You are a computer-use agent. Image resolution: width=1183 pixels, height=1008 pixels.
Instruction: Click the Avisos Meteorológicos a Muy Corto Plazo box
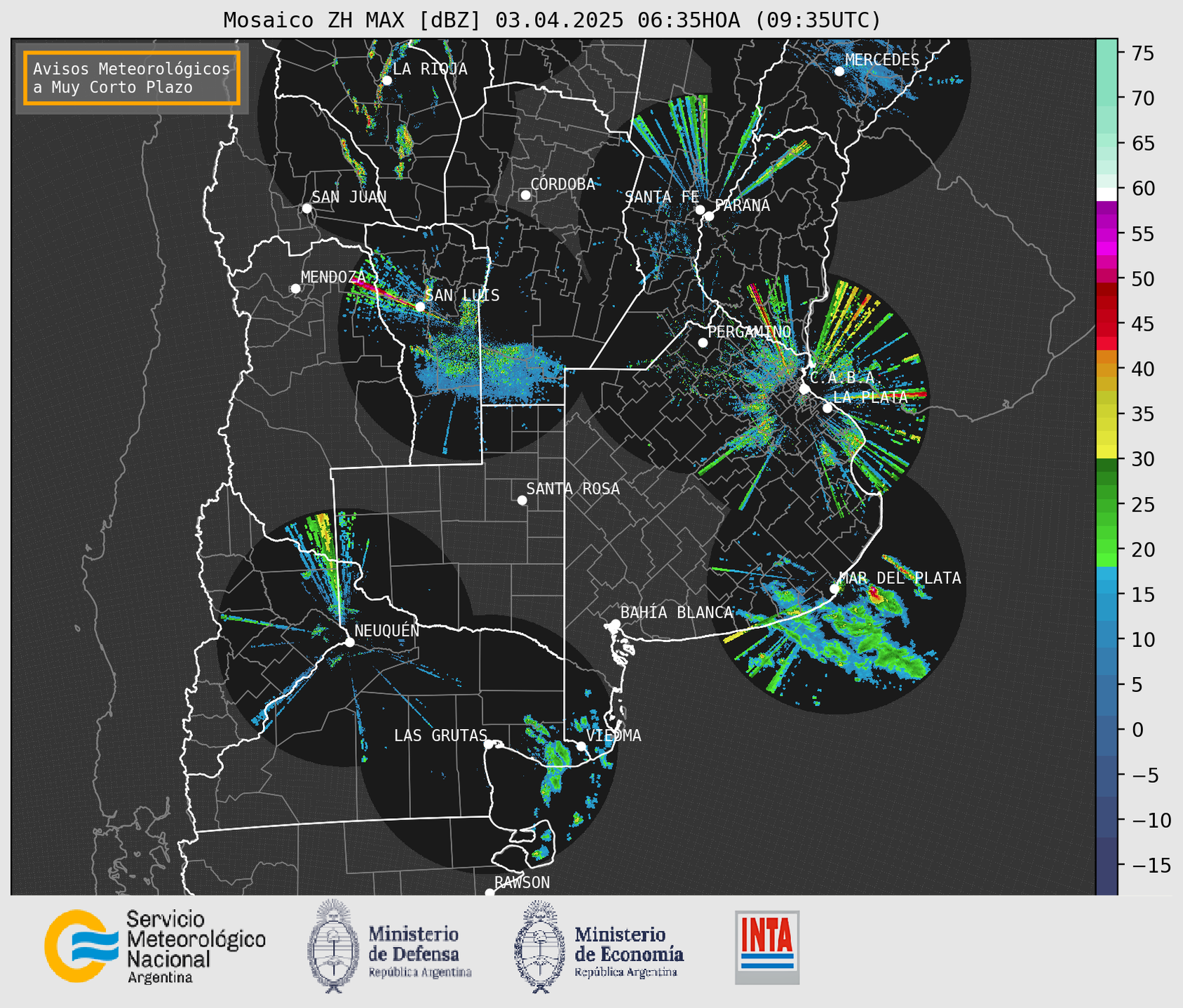tap(132, 78)
